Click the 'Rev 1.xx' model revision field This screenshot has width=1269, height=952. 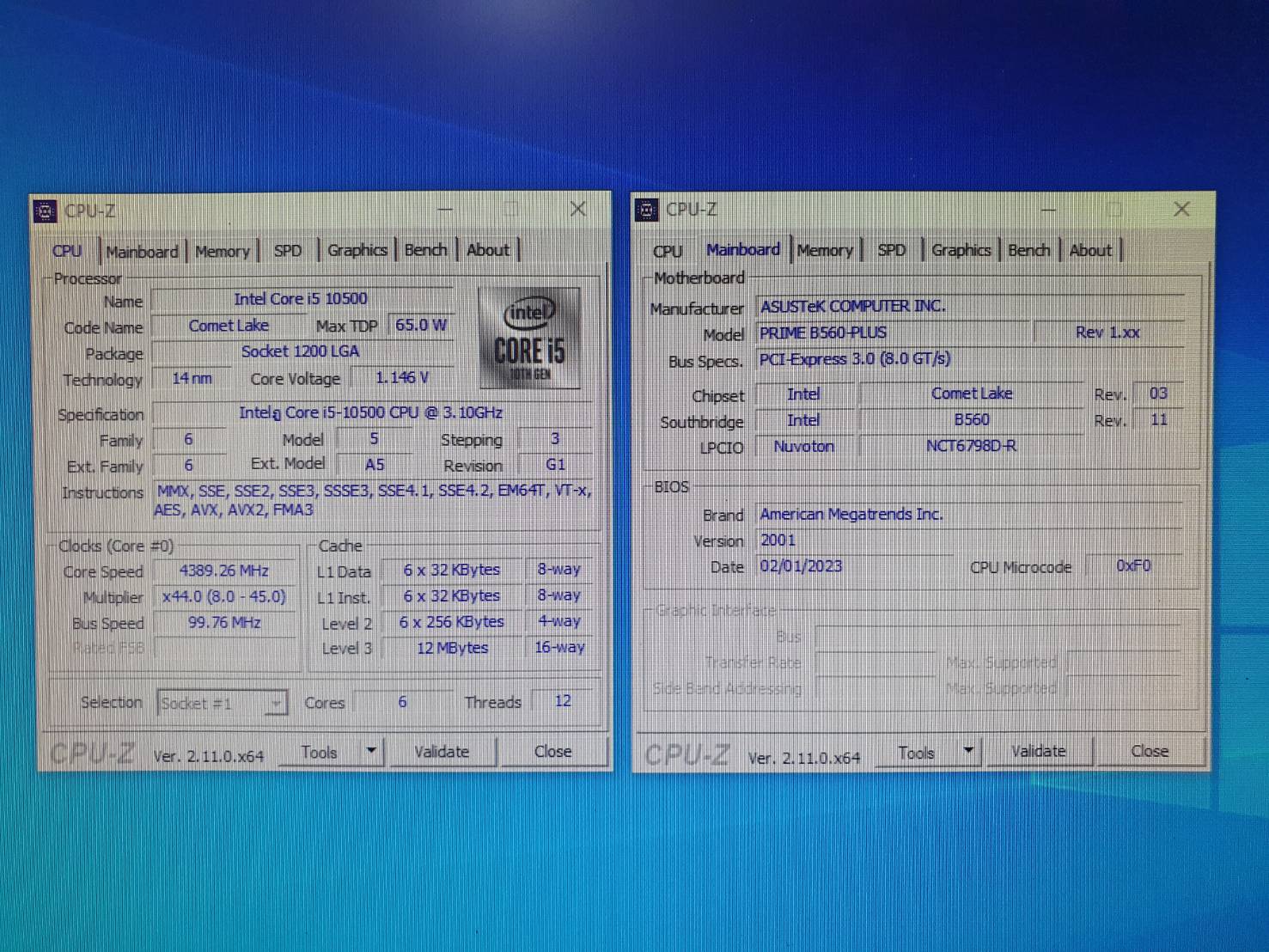(1108, 333)
